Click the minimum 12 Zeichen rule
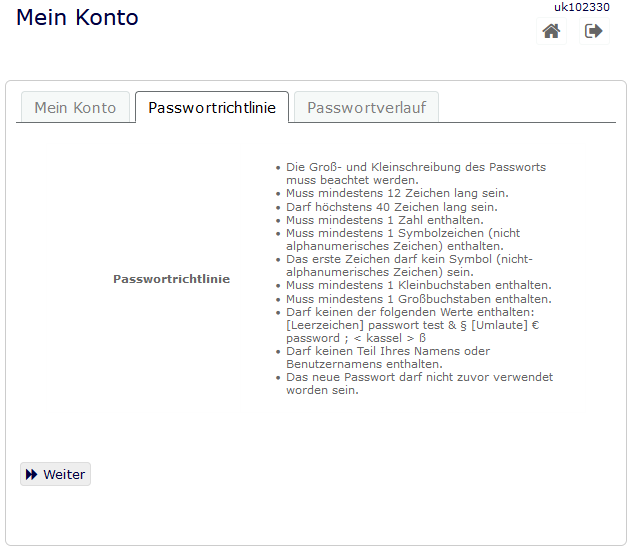The image size is (631, 550). tap(397, 193)
